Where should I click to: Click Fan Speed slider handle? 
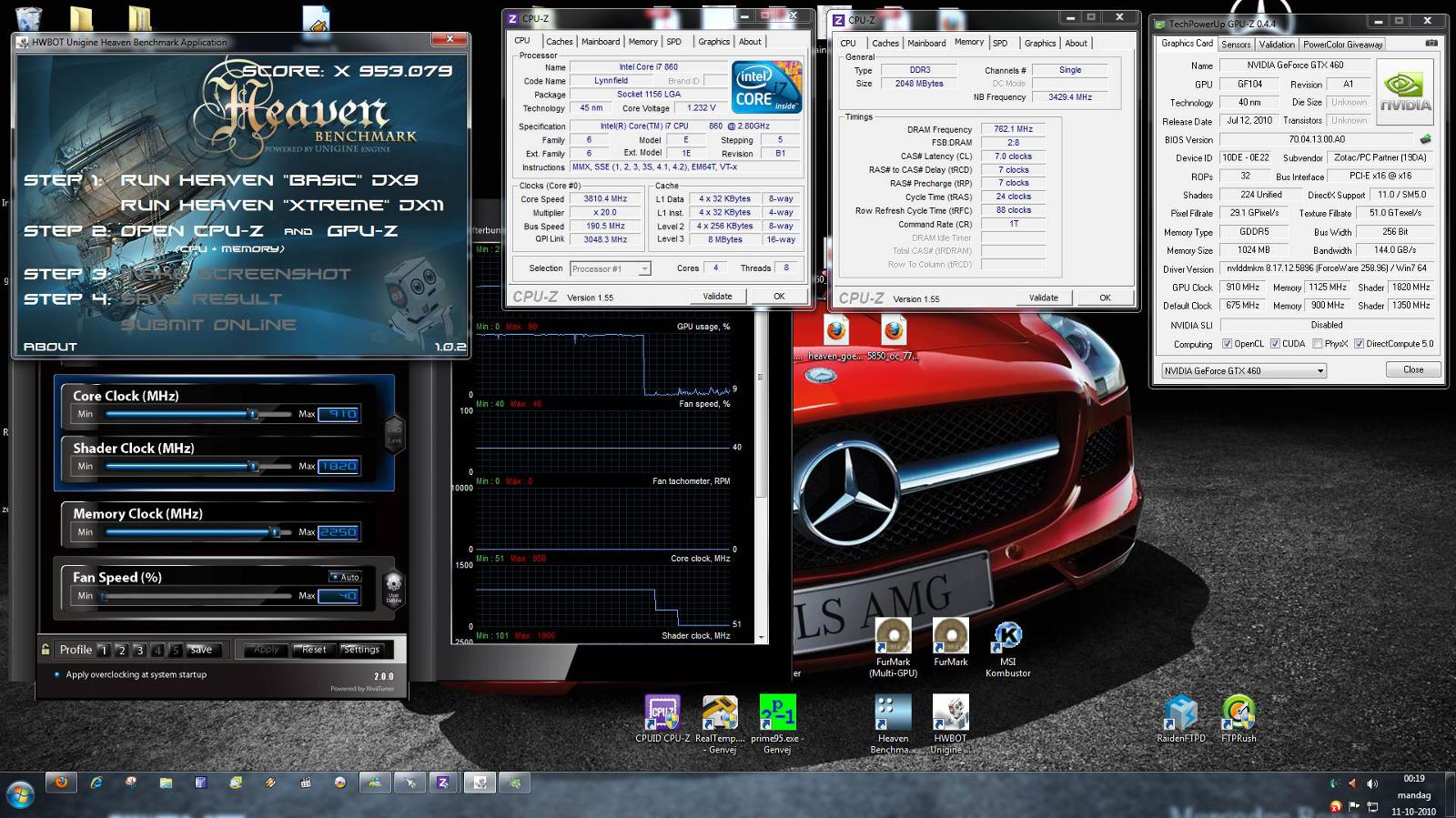coord(105,596)
